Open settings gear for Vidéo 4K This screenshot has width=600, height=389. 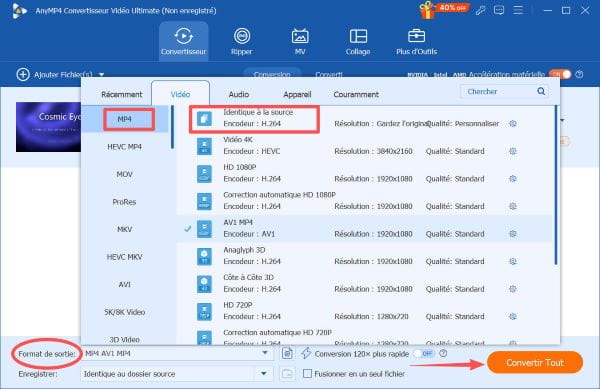(x=513, y=151)
